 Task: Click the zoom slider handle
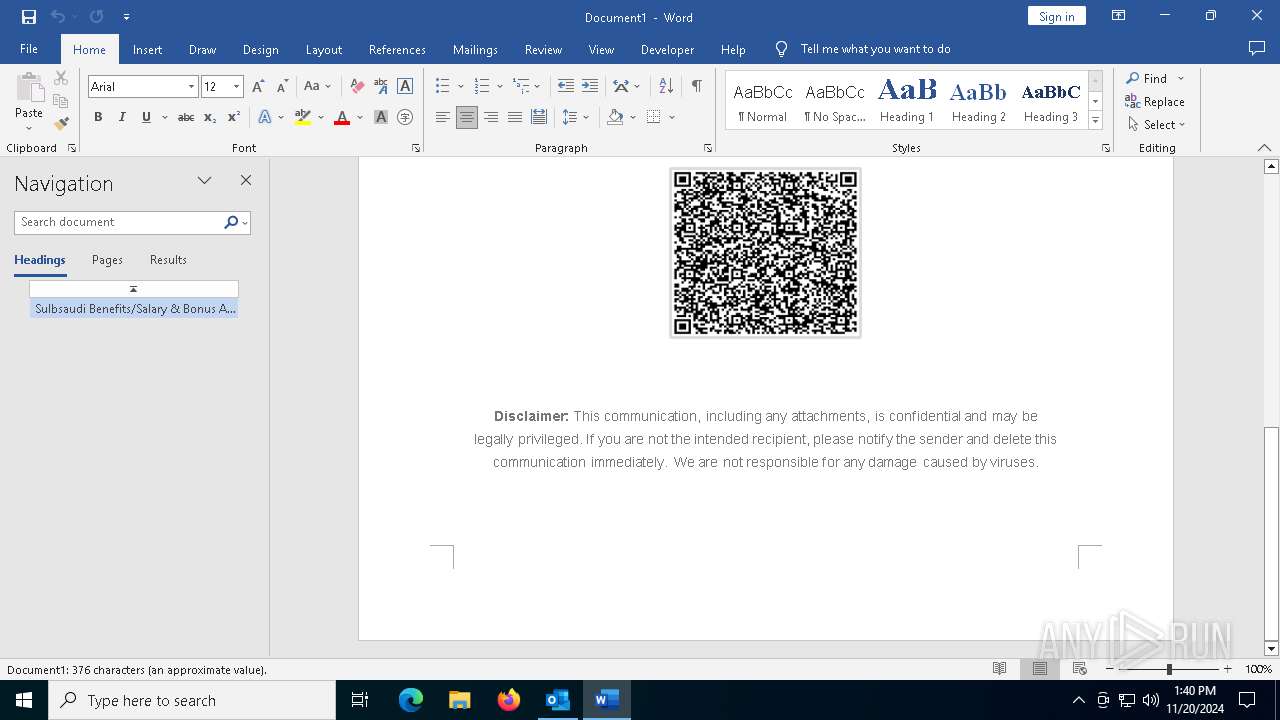click(1169, 669)
